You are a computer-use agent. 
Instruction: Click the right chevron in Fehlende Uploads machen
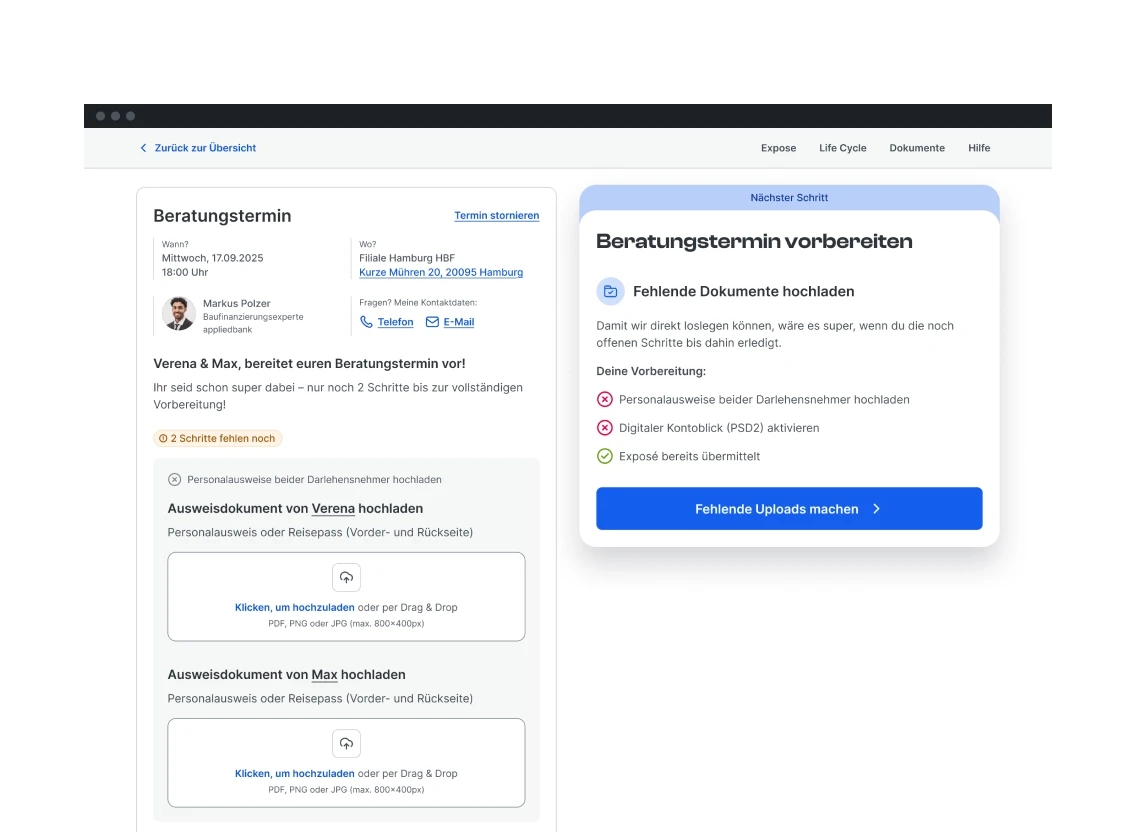point(876,508)
